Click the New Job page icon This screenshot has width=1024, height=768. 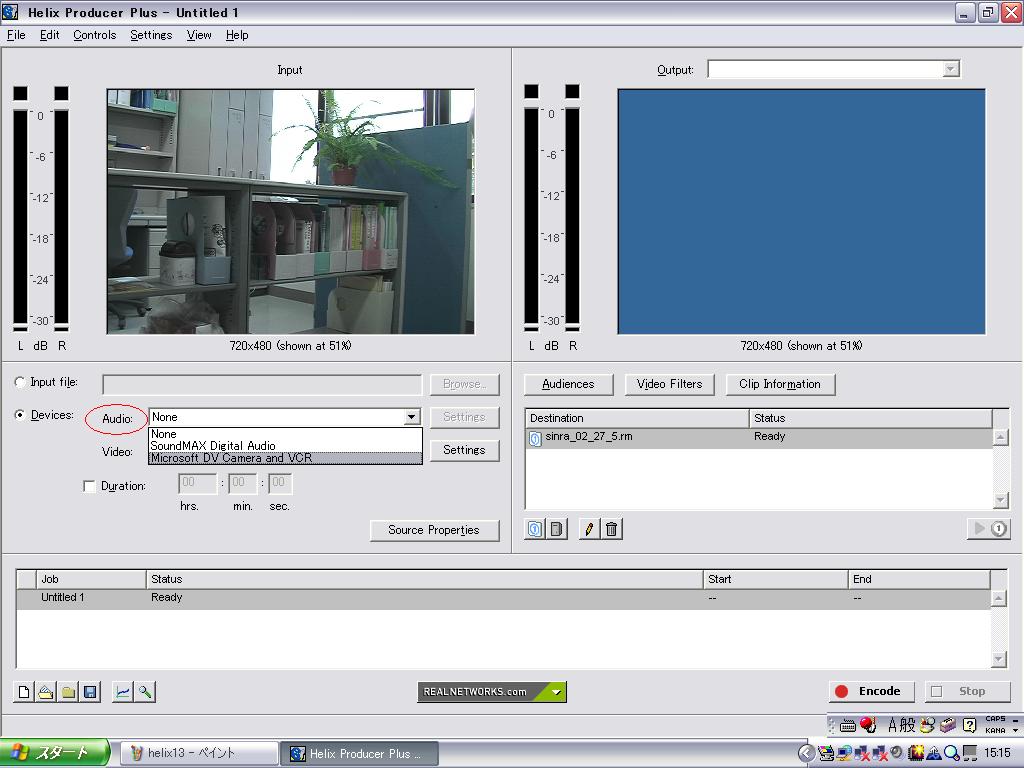[24, 692]
